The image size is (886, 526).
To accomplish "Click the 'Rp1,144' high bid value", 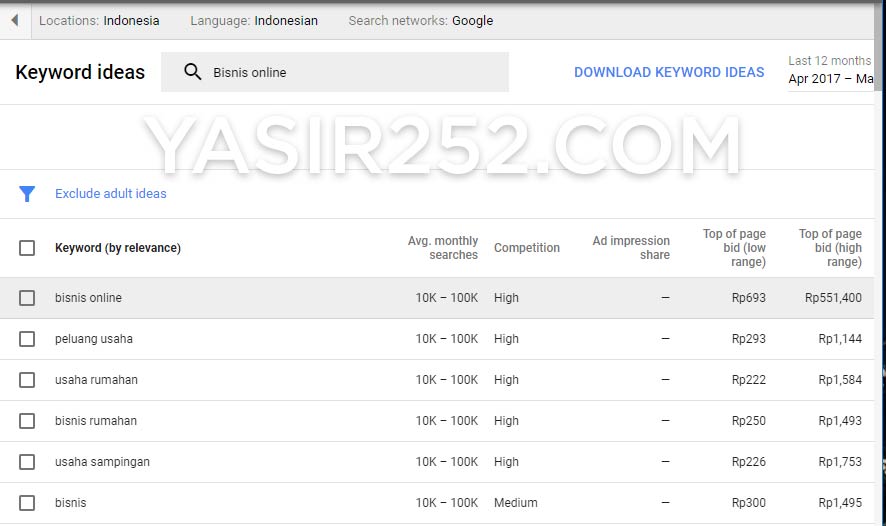I will click(840, 339).
